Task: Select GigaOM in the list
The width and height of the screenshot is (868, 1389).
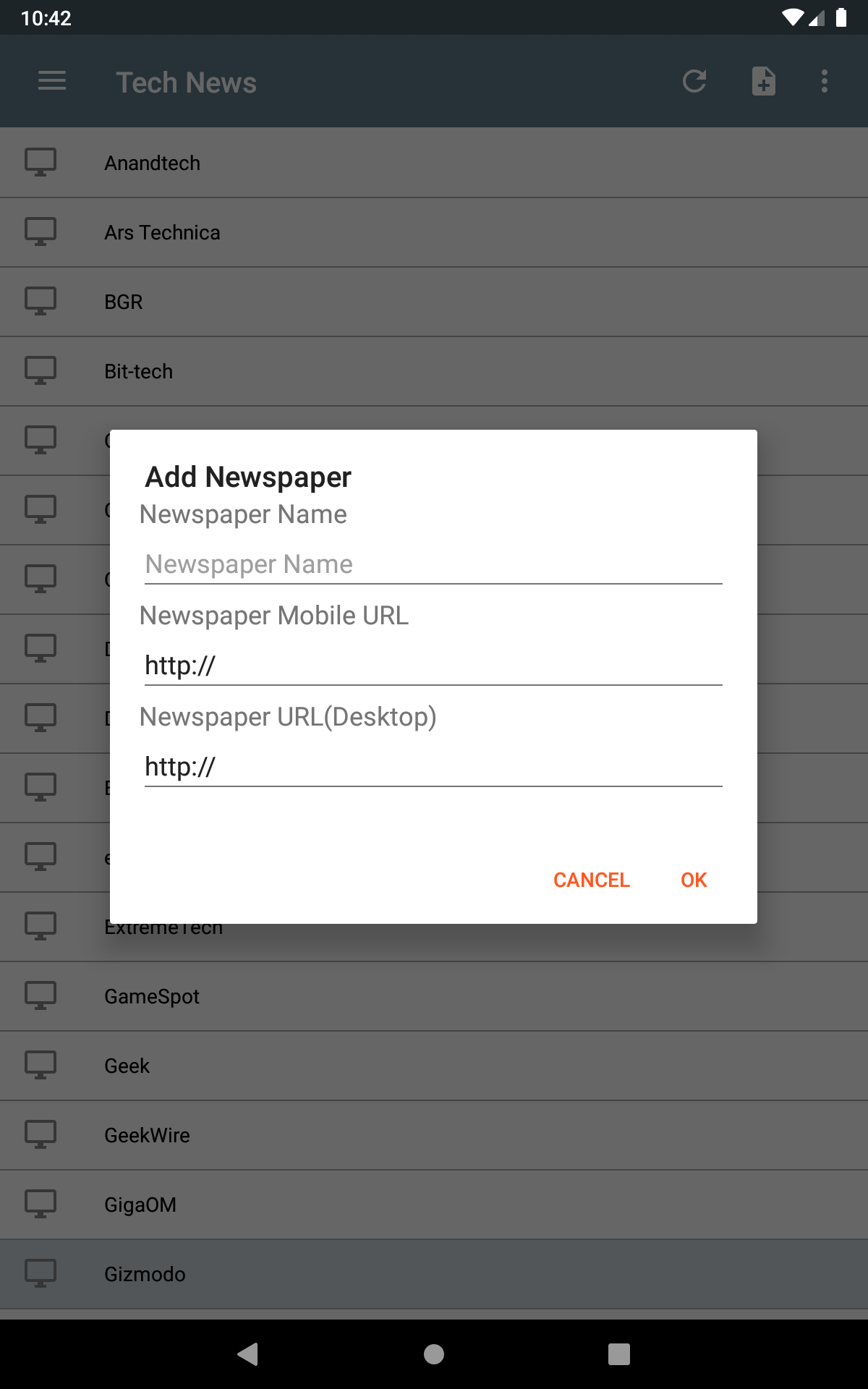Action: click(x=434, y=1205)
